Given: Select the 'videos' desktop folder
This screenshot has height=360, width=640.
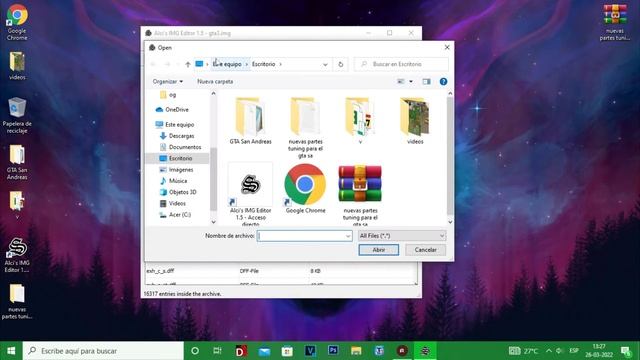Looking at the screenshot, I should [x=17, y=65].
